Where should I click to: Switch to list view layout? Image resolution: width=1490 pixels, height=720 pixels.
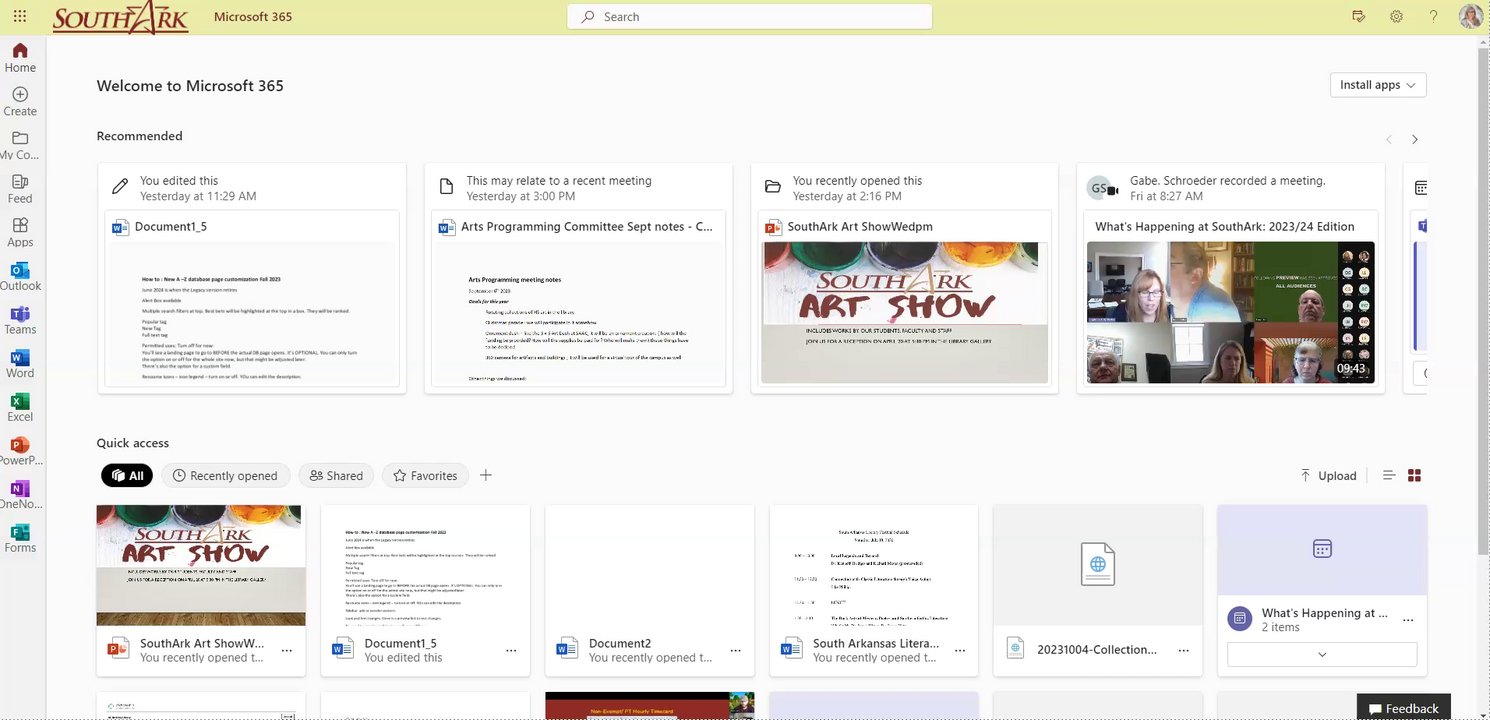[x=1388, y=476]
